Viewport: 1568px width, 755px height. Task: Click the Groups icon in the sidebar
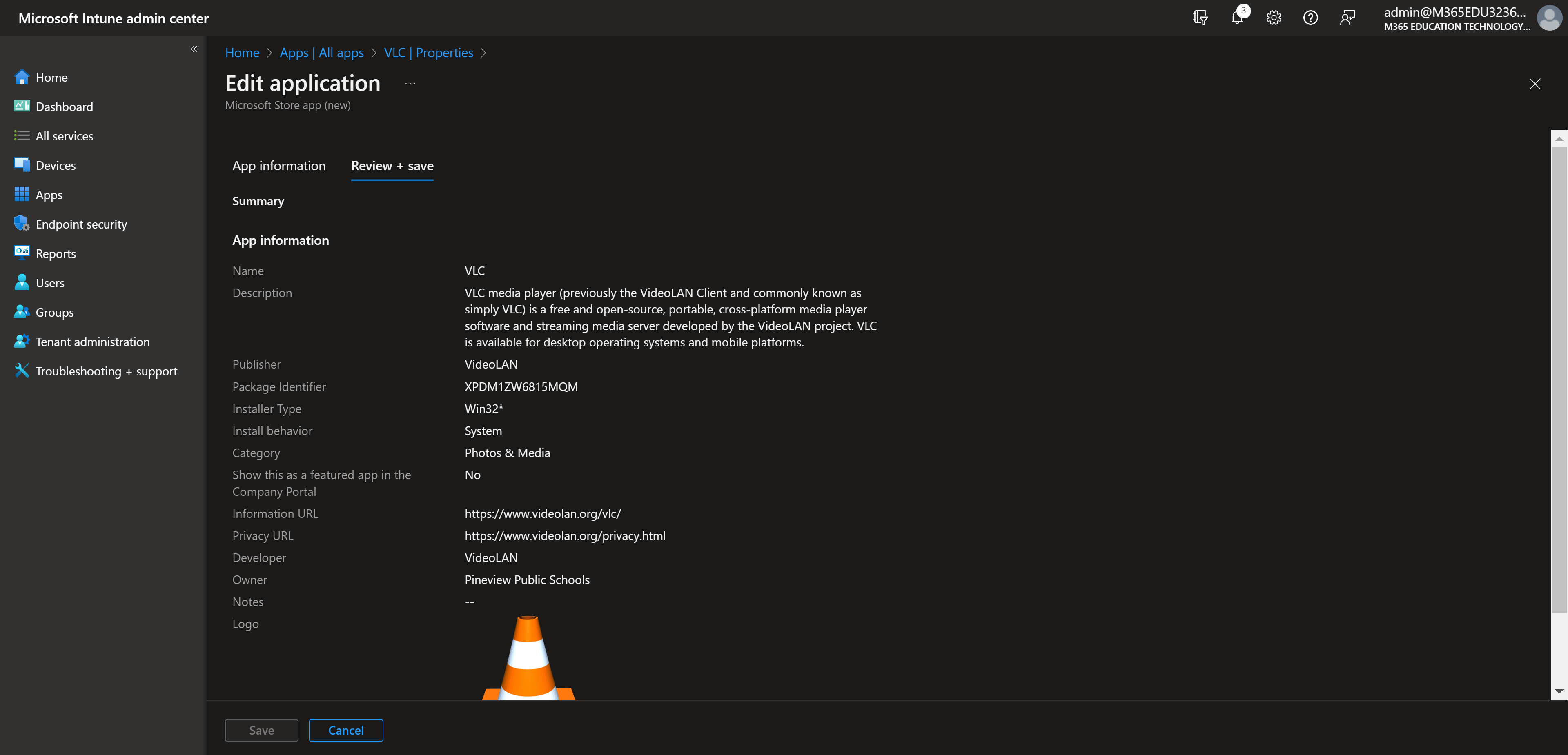(22, 312)
